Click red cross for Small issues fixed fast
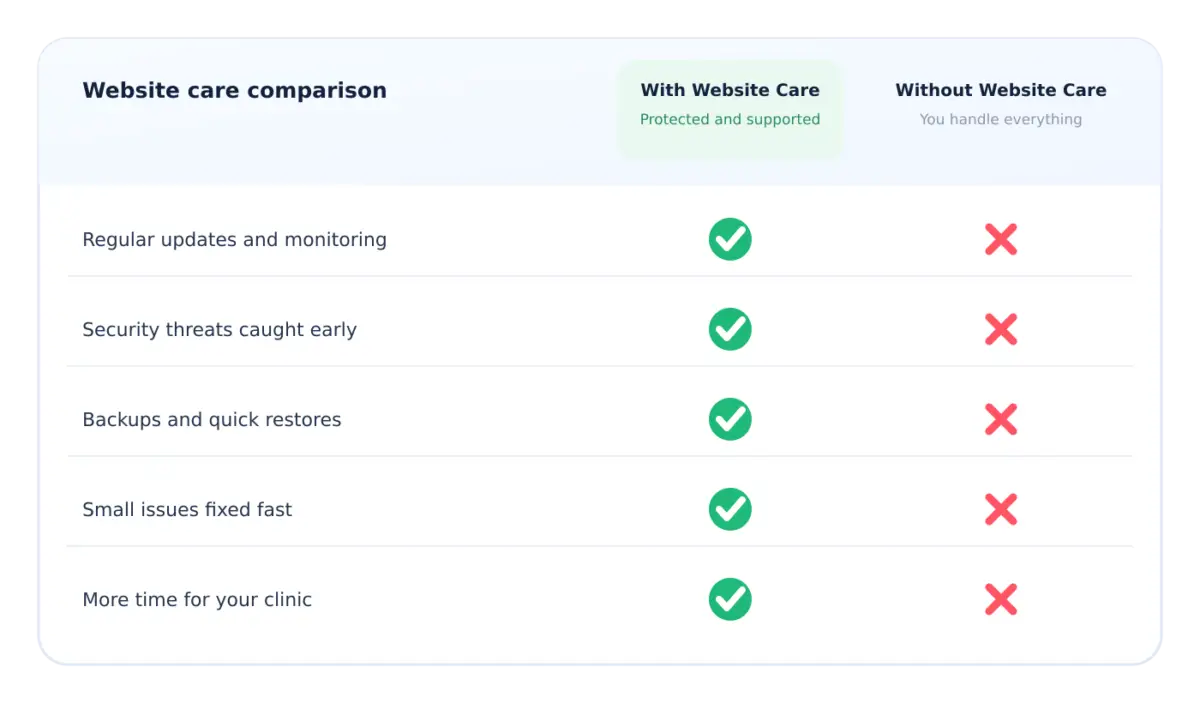1200x703 pixels. (1001, 509)
